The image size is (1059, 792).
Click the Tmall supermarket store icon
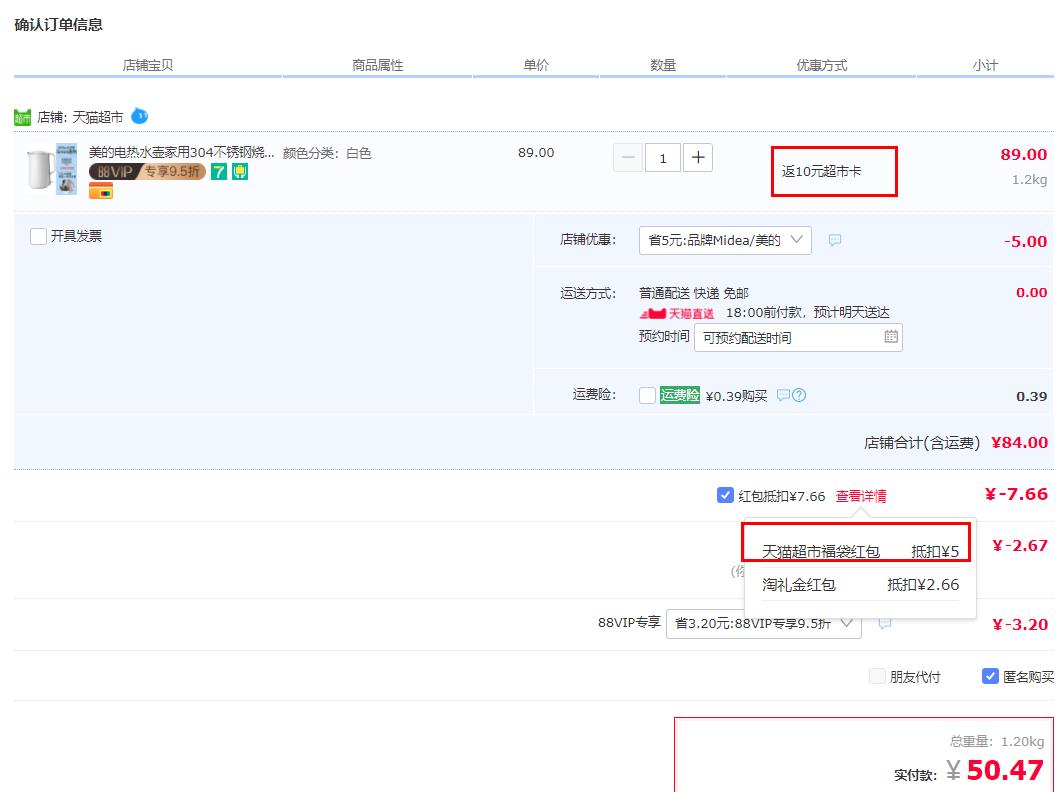22,117
